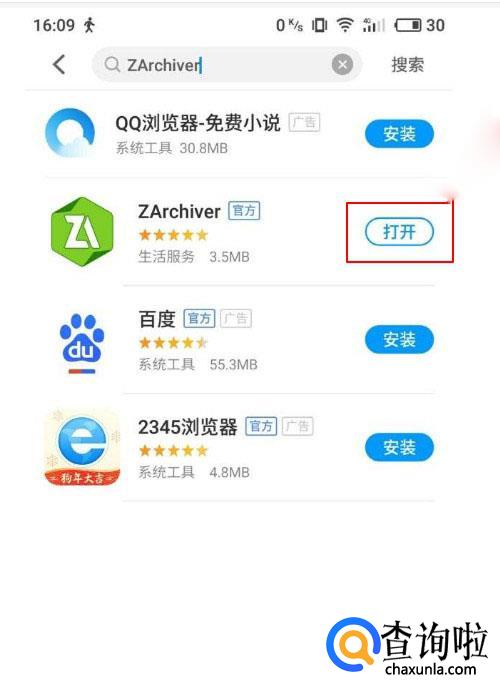Focus the ZArchiver search input field
This screenshot has height=700, width=500.
click(x=227, y=65)
